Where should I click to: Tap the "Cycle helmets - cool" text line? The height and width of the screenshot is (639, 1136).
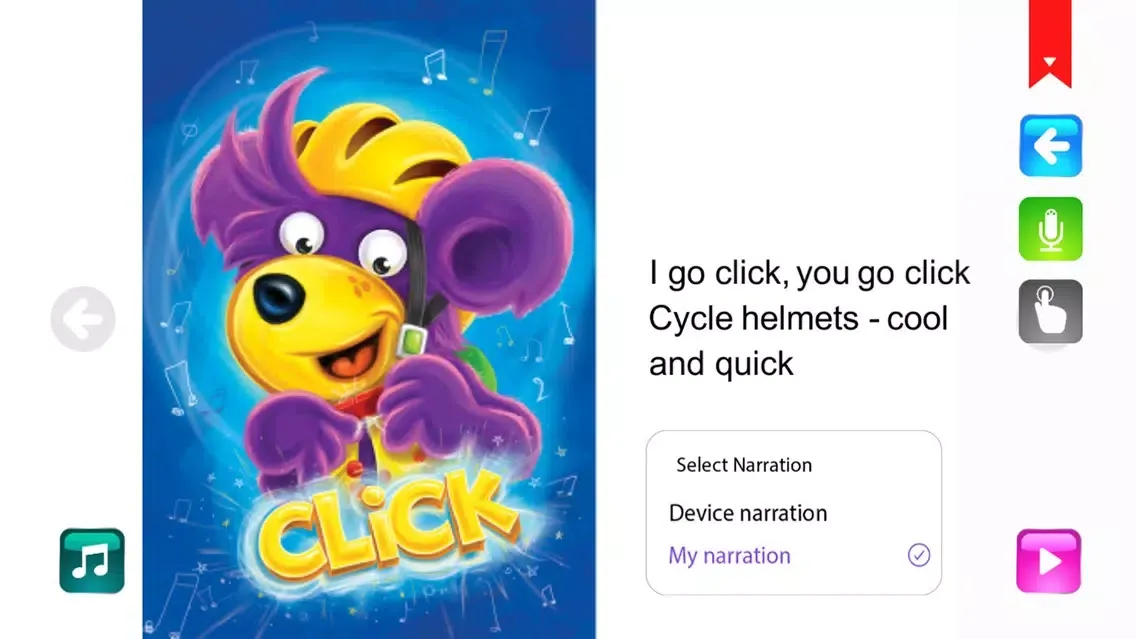tap(798, 318)
